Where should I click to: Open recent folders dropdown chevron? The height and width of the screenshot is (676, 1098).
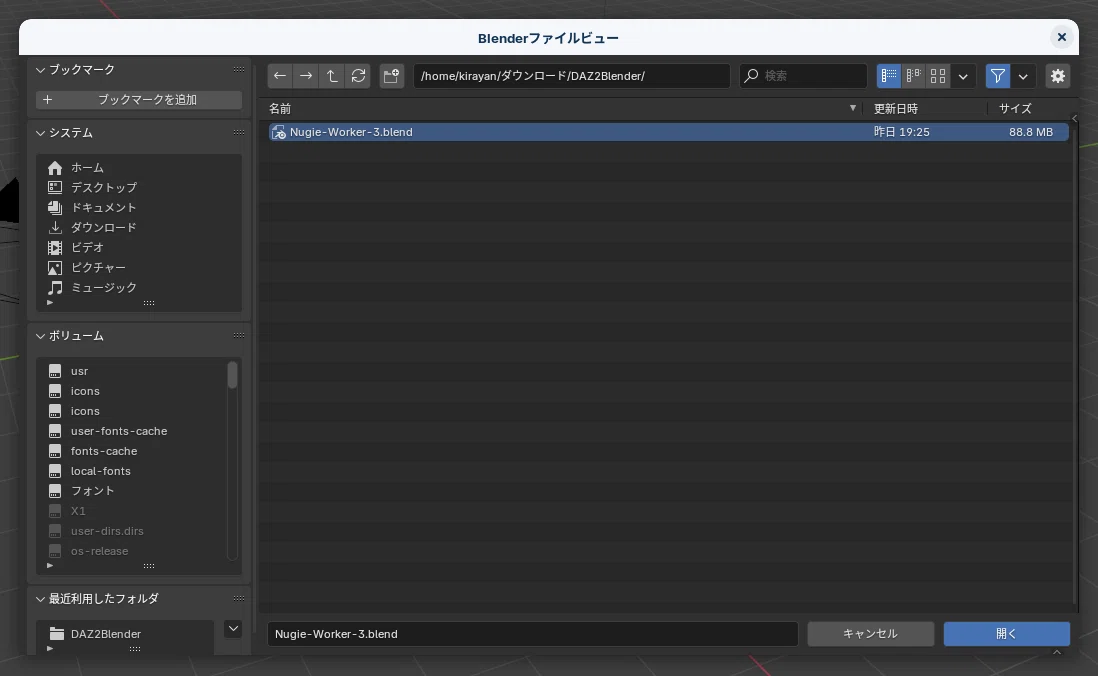click(233, 628)
